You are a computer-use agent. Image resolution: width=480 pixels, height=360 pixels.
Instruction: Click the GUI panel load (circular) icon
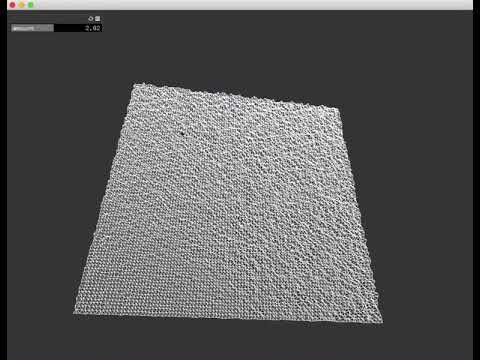pos(90,19)
